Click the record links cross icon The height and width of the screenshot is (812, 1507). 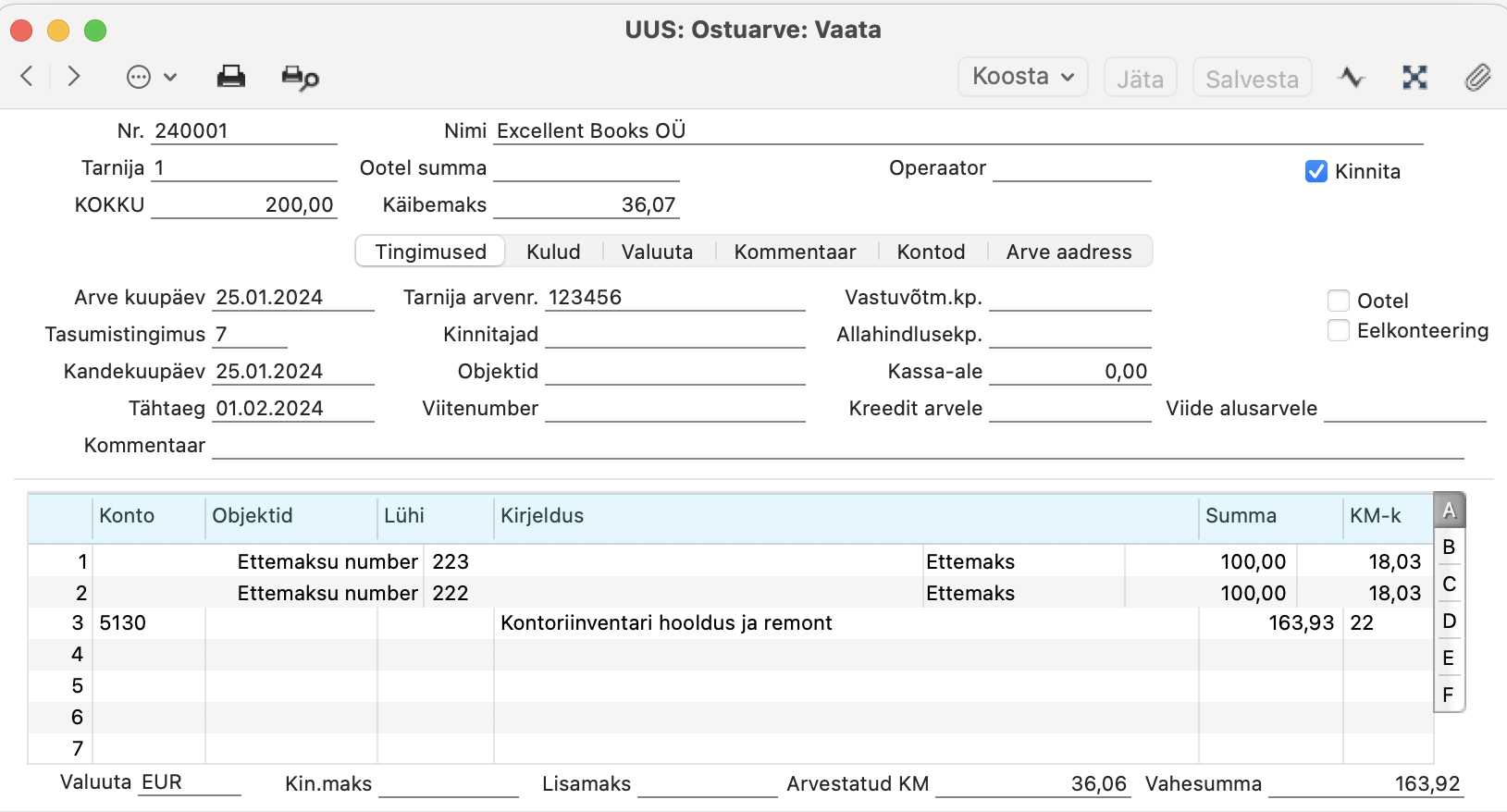(1414, 77)
